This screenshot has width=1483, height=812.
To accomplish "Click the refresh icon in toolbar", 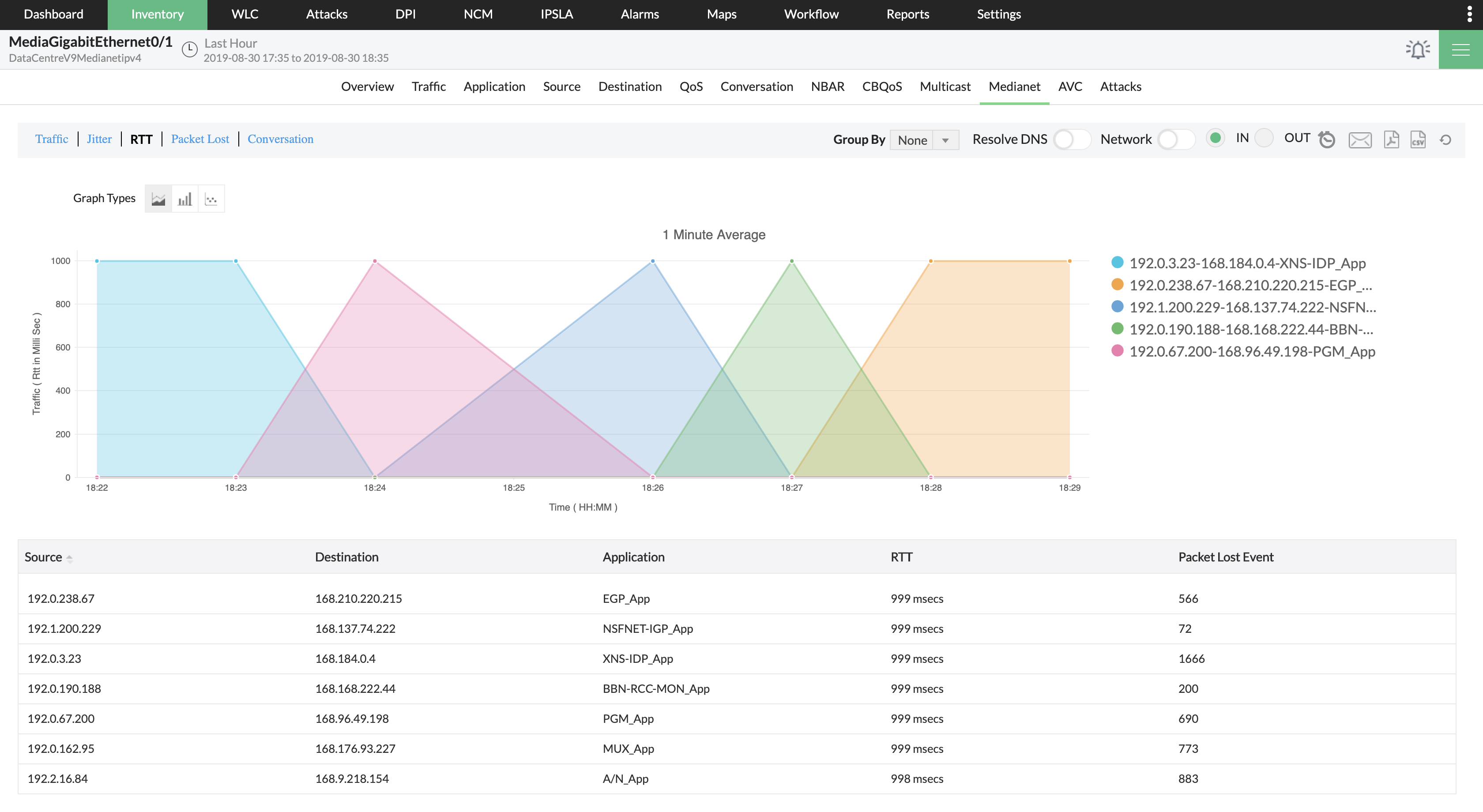I will coord(1445,140).
